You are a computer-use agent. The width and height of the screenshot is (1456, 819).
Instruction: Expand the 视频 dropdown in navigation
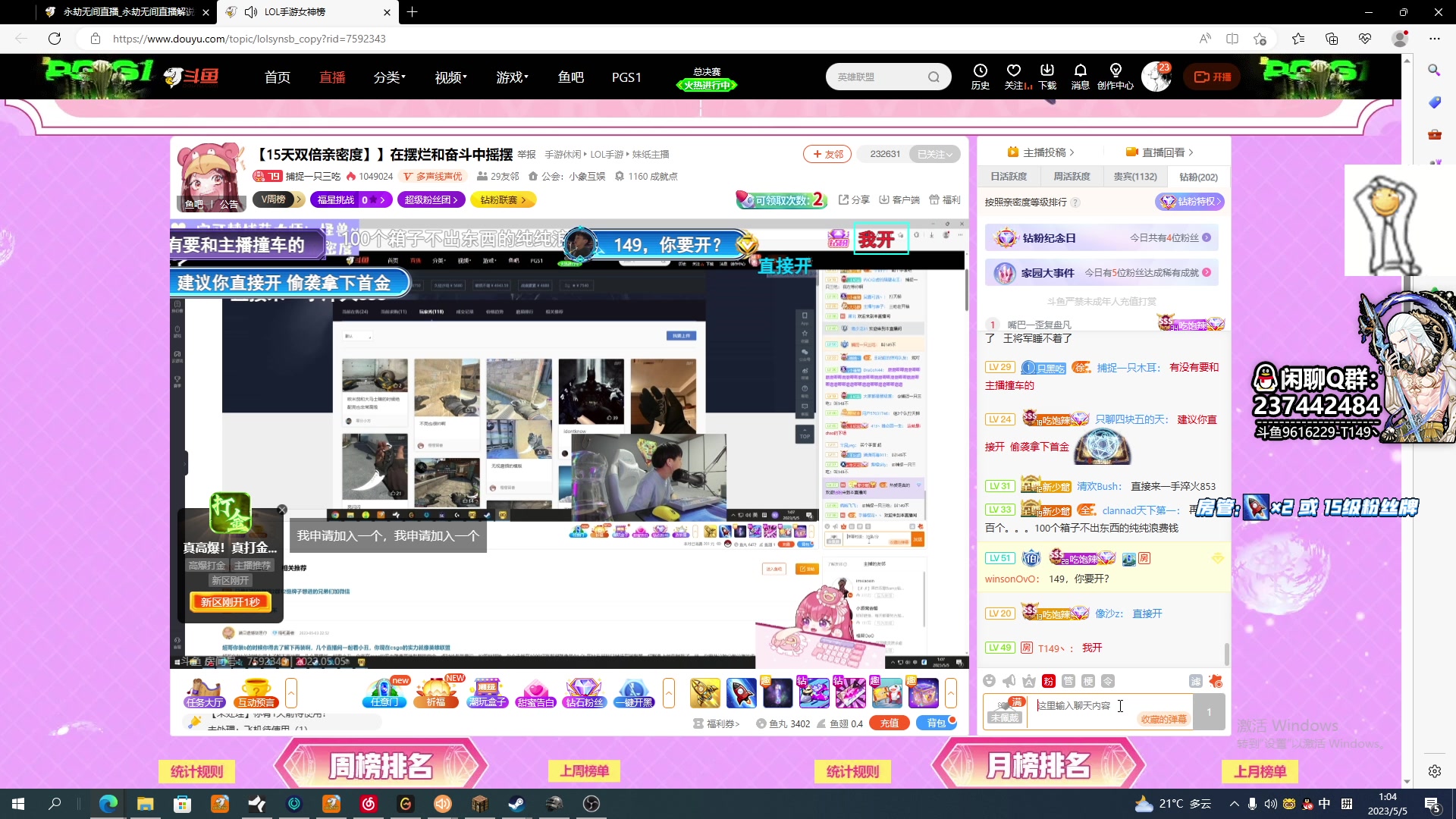(x=451, y=77)
